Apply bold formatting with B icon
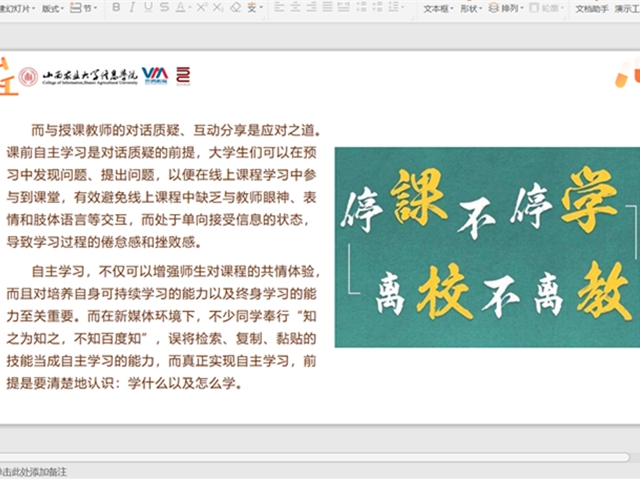Viewport: 640px width, 479px height. pos(116,7)
